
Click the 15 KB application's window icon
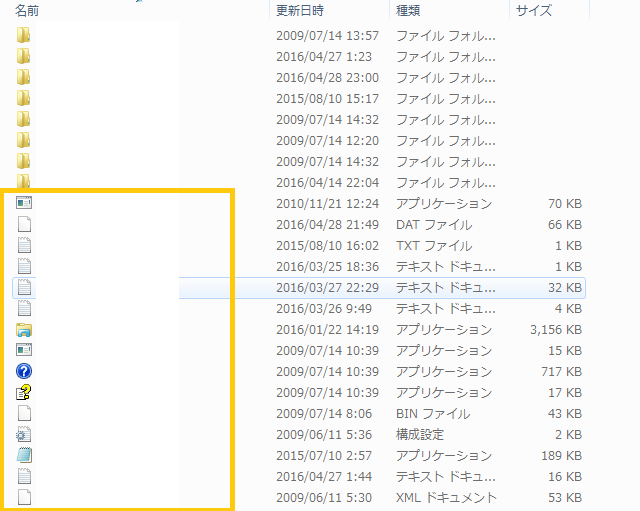pos(24,350)
